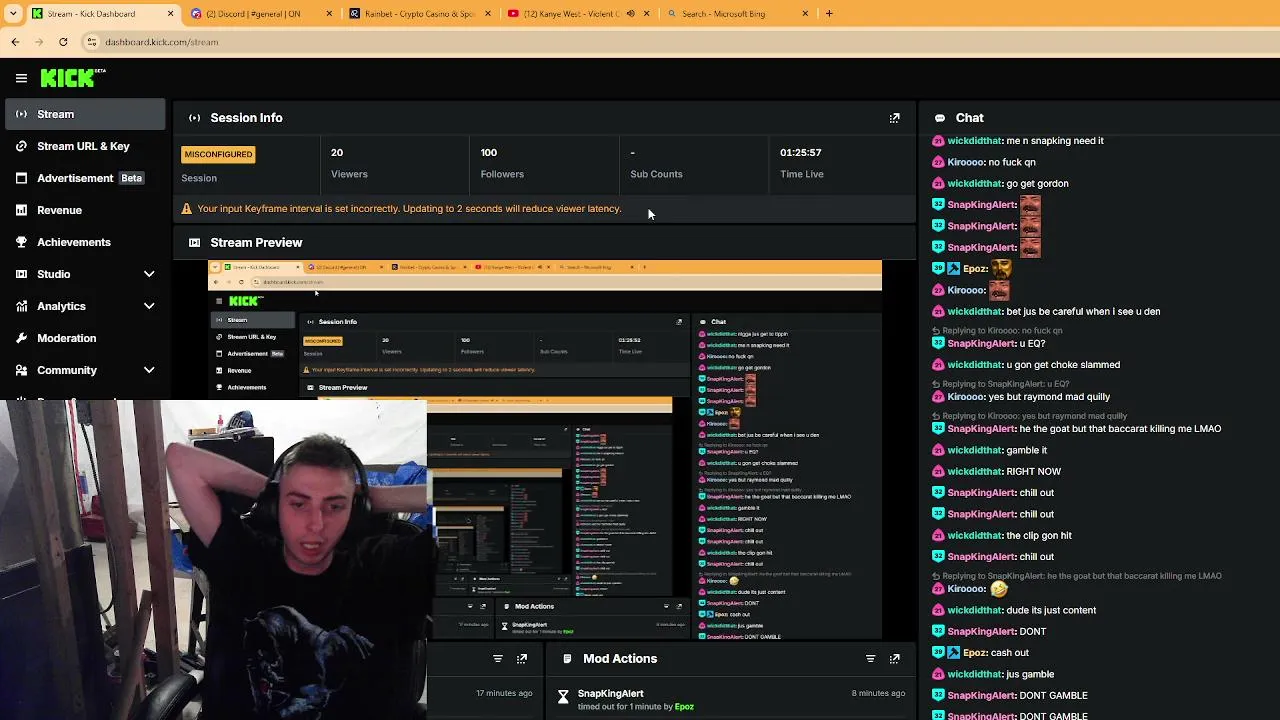1280x720 pixels.
Task: Reload the Kick dashboard page
Action: (63, 42)
